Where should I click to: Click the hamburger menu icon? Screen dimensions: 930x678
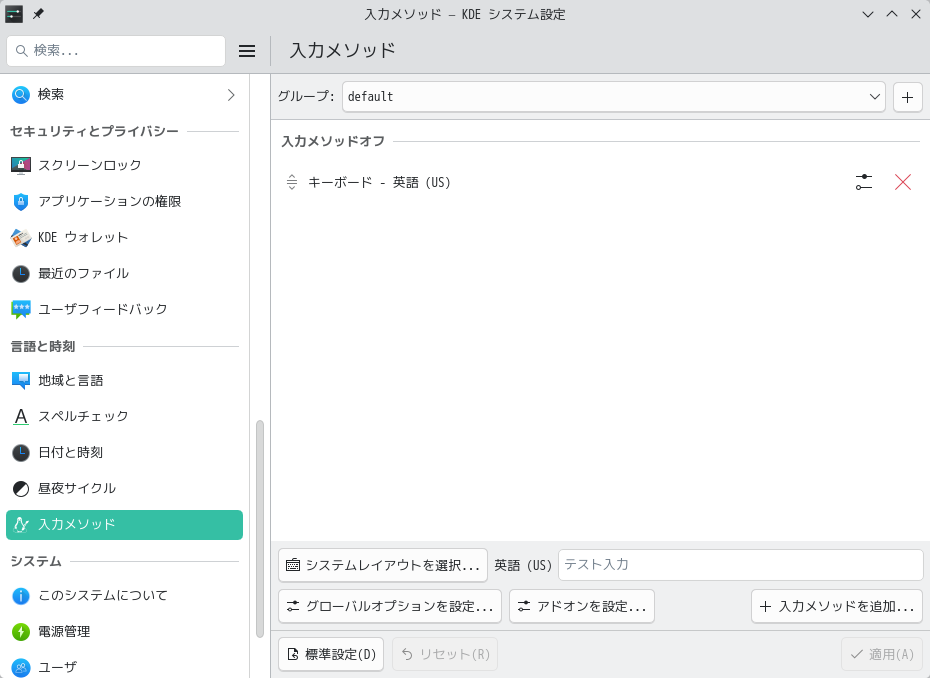(x=247, y=51)
